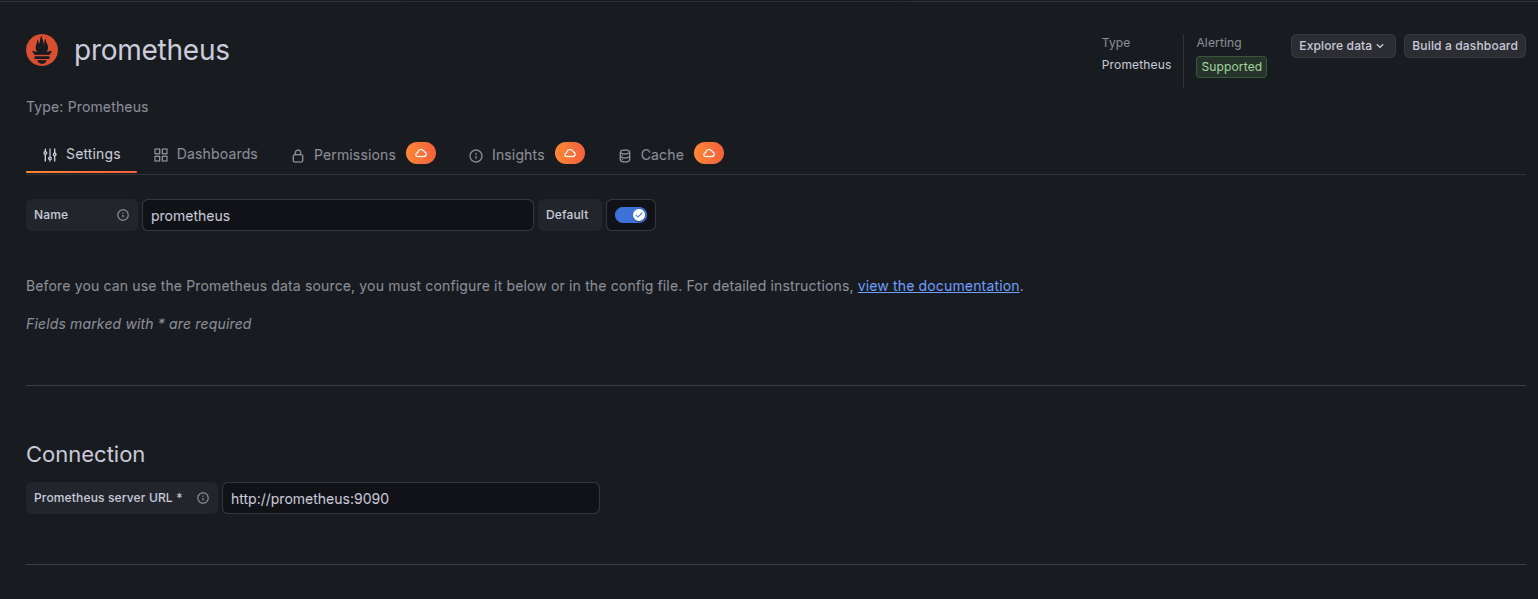Open the Insights tab
1538x599 pixels.
(x=517, y=155)
